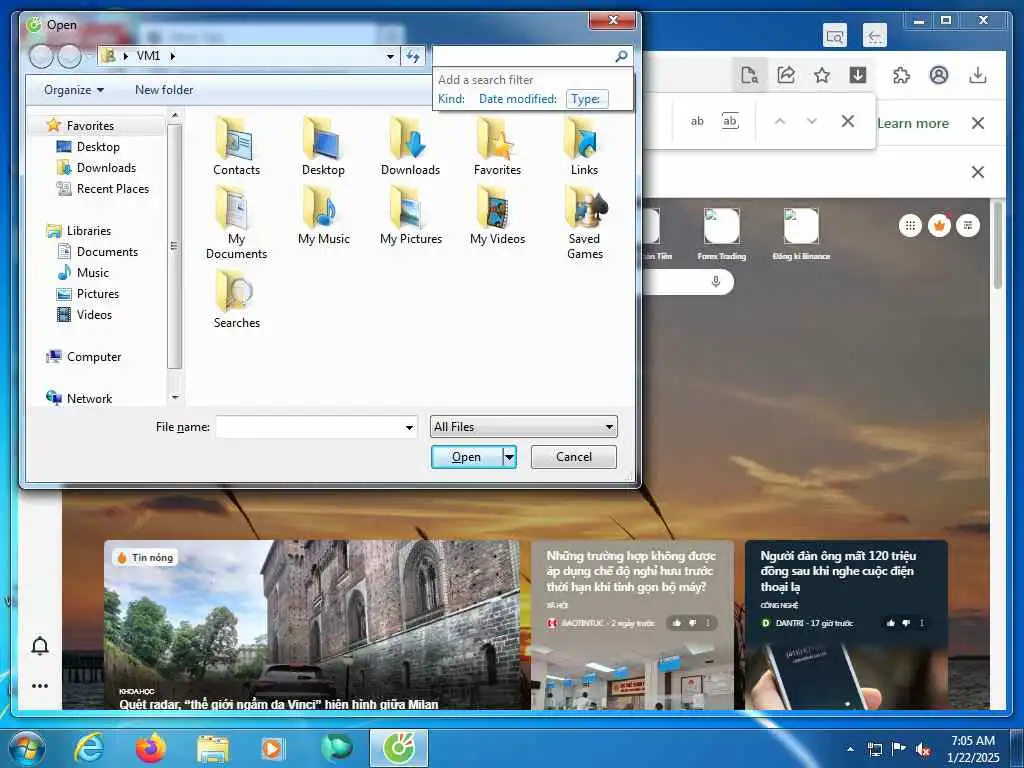Click the New folder button
Viewport: 1024px width, 768px height.
164,90
